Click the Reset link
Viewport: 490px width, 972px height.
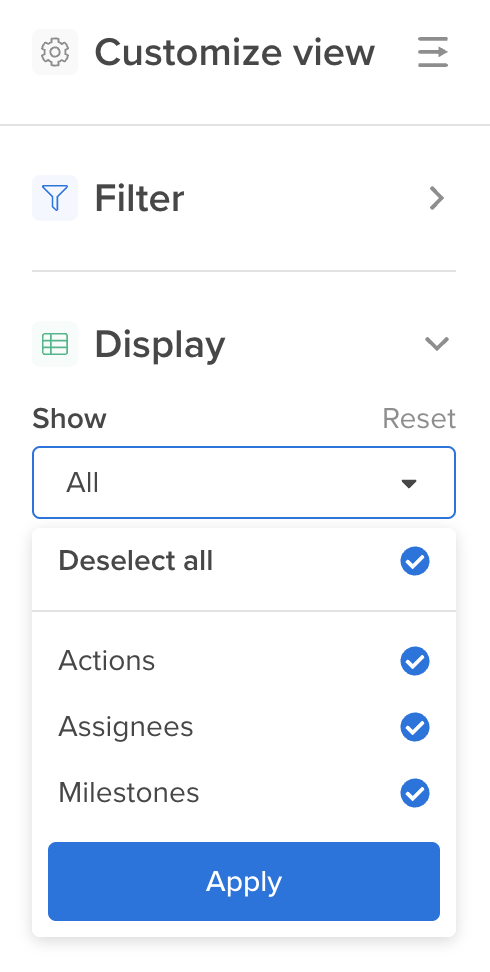pyautogui.click(x=419, y=418)
